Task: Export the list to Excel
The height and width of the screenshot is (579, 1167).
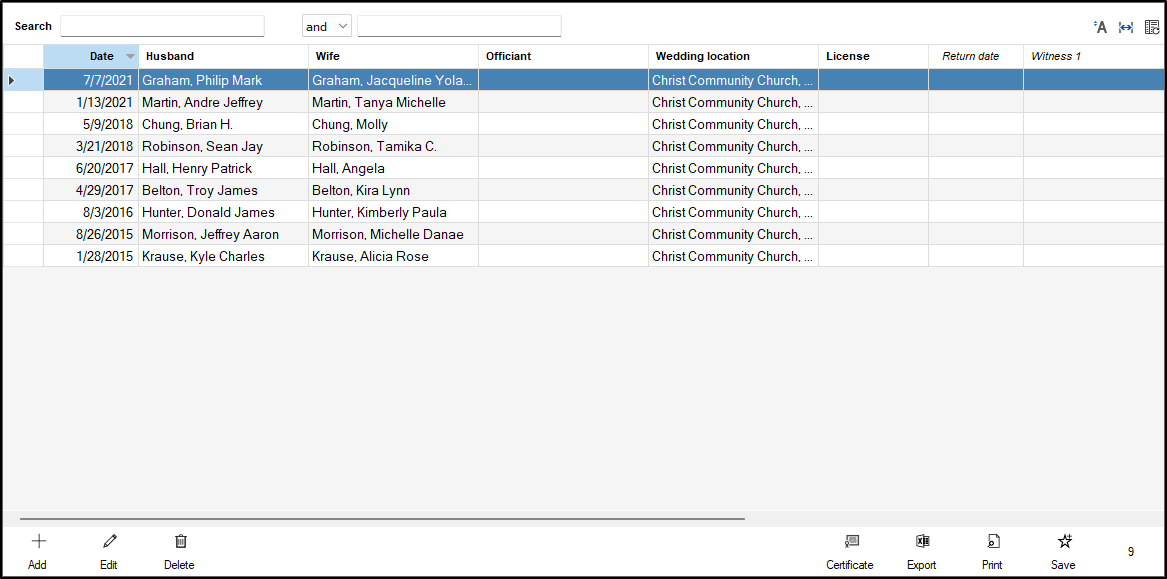Action: point(922,542)
